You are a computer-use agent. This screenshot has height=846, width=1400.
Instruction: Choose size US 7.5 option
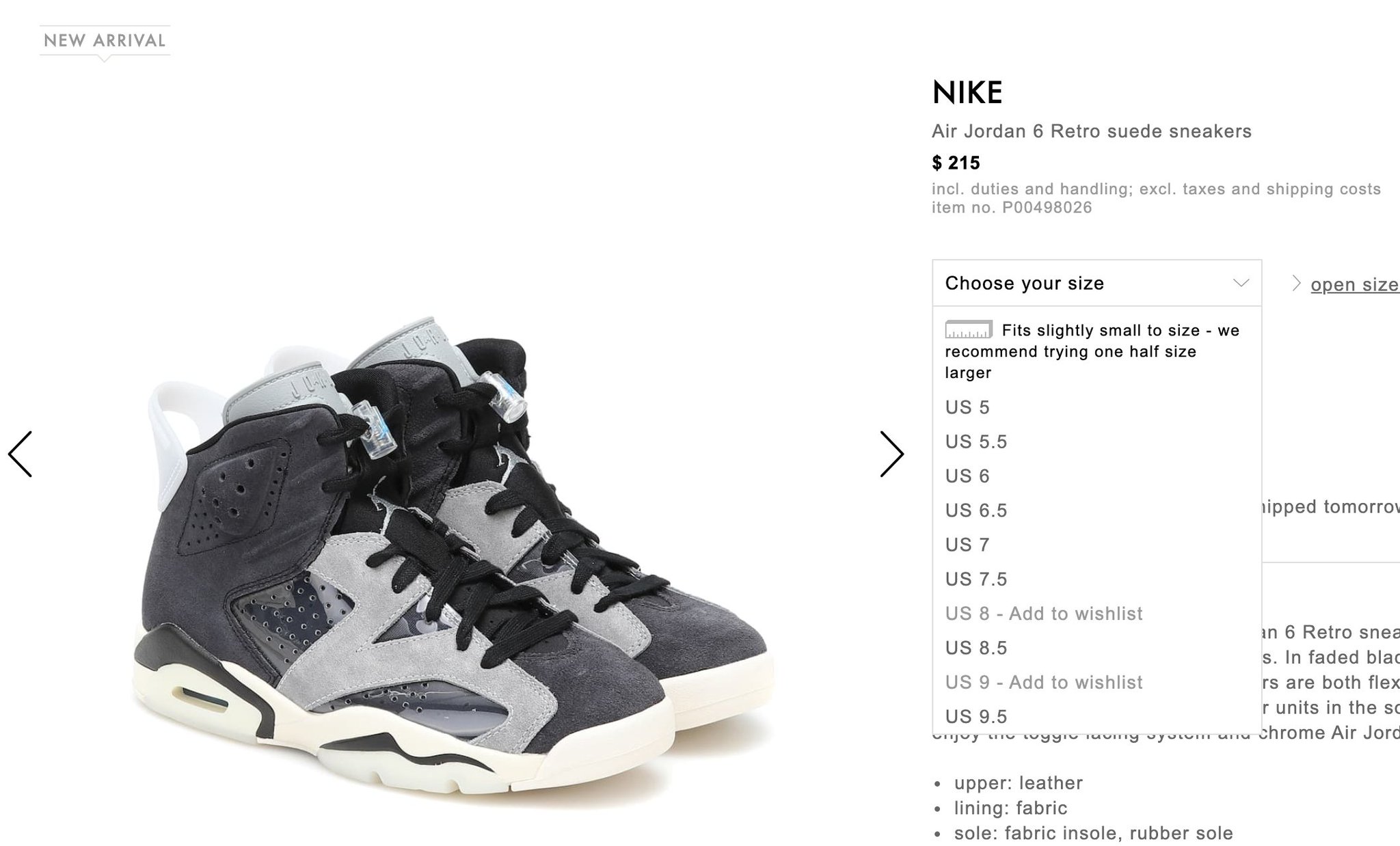[1096, 579]
